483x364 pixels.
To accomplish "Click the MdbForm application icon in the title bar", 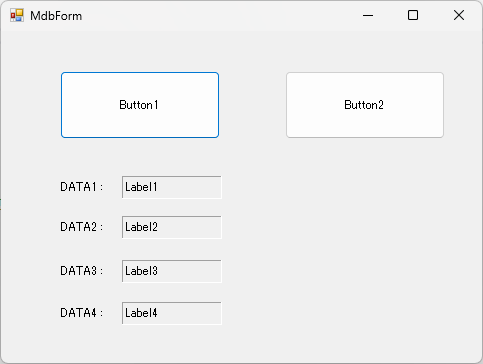I will point(17,15).
